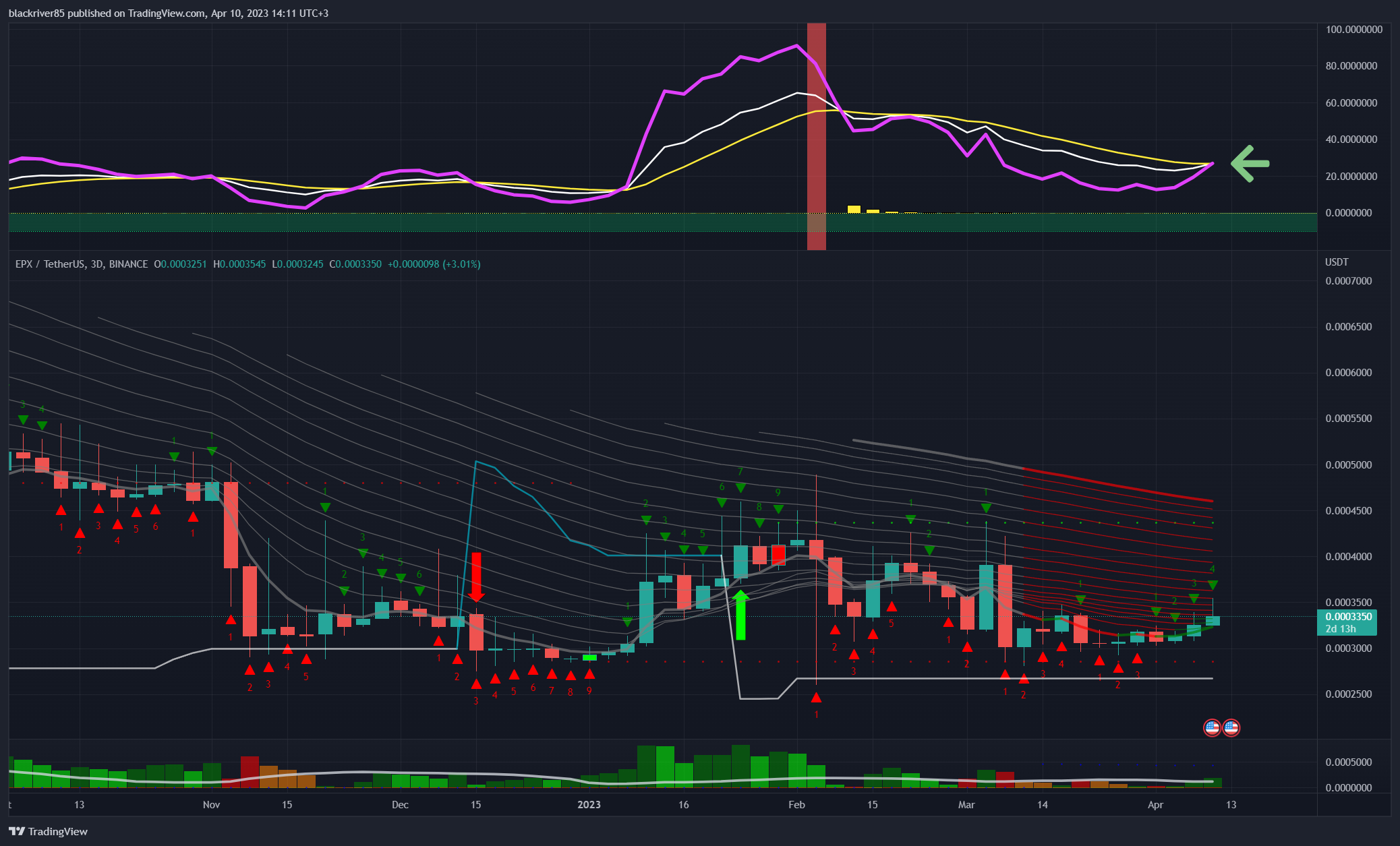Image resolution: width=1400 pixels, height=846 pixels.
Task: Click the 40.0000000 indicator scale label
Action: click(x=1351, y=140)
